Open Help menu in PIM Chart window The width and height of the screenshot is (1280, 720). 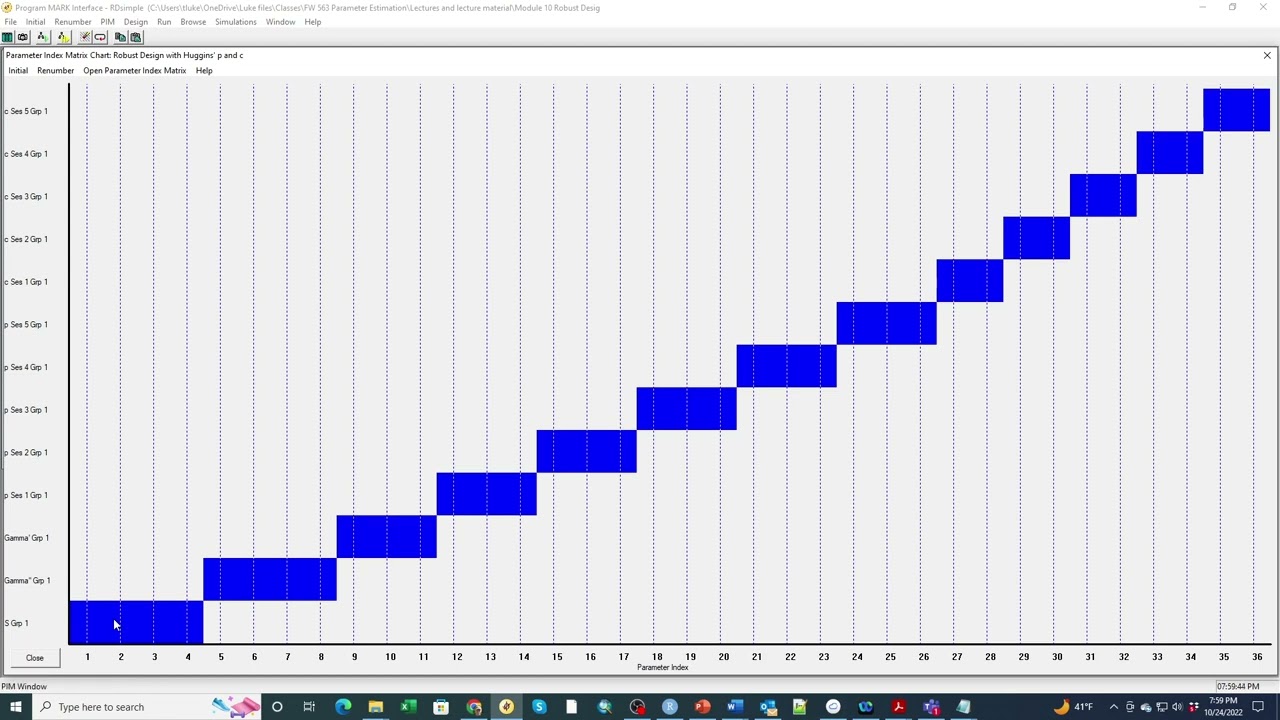click(x=204, y=71)
